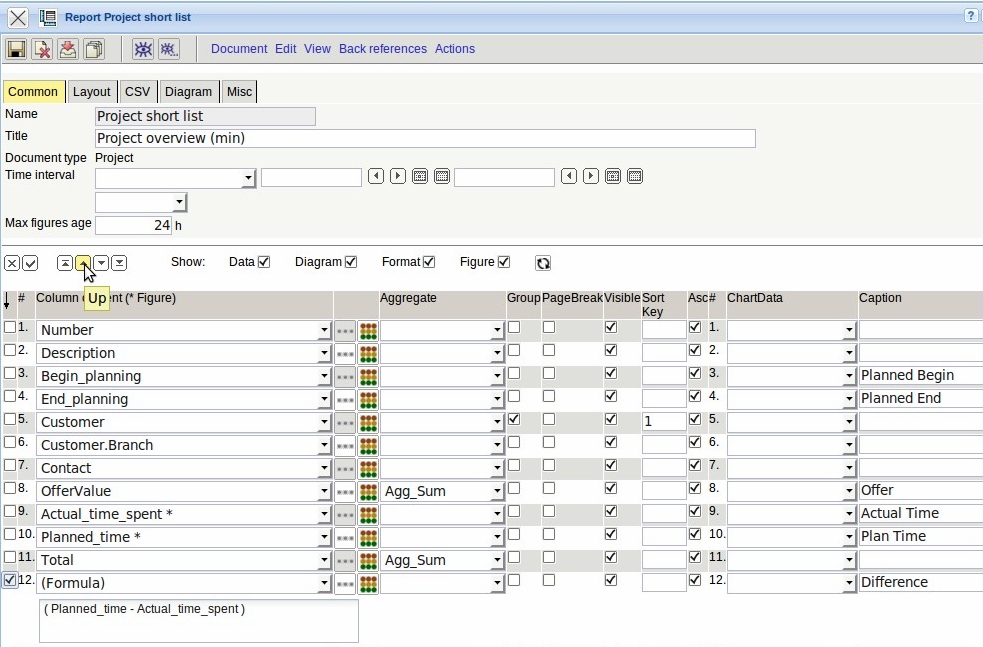The height and width of the screenshot is (647, 983).
Task: Open the three-dots editor for the Customer row
Action: coord(345,422)
